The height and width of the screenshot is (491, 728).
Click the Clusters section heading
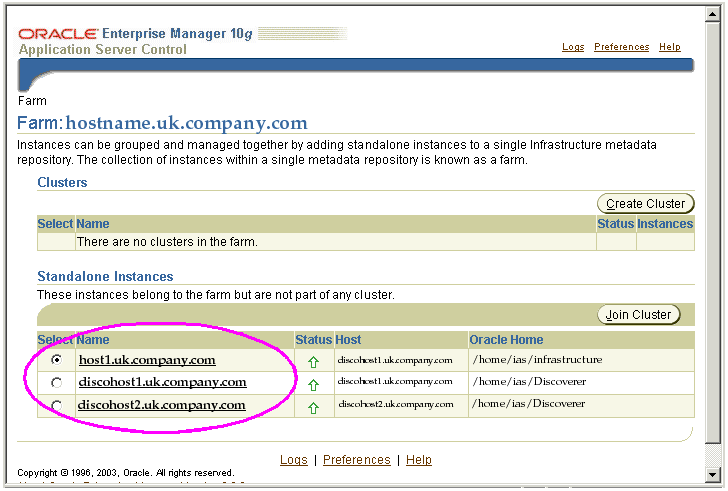click(62, 182)
